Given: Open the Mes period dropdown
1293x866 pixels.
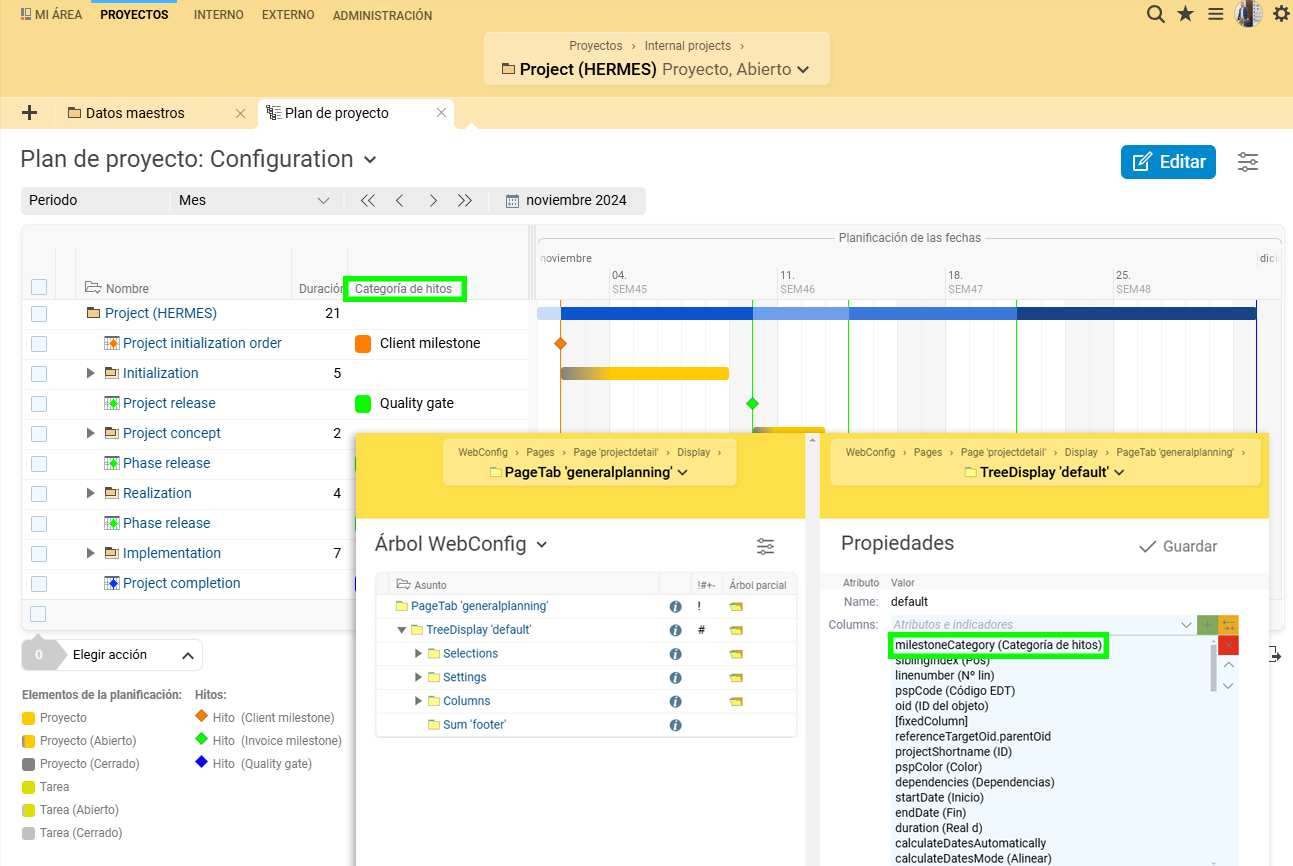Looking at the screenshot, I should pyautogui.click(x=254, y=200).
